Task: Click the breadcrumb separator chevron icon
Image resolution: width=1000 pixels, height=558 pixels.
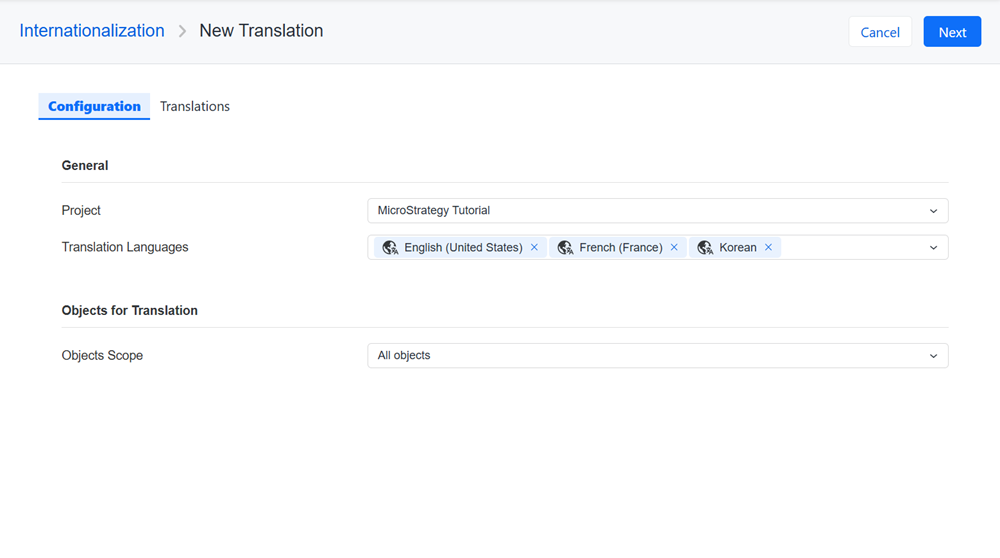Action: tap(182, 31)
